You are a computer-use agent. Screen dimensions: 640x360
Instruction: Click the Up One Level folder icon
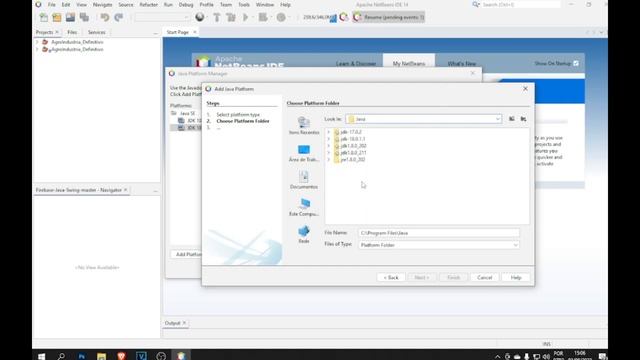(511, 119)
